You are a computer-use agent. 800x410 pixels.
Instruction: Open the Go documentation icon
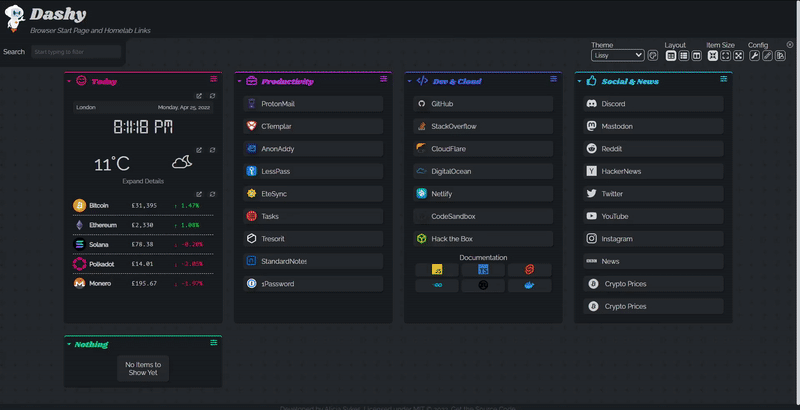click(x=437, y=285)
